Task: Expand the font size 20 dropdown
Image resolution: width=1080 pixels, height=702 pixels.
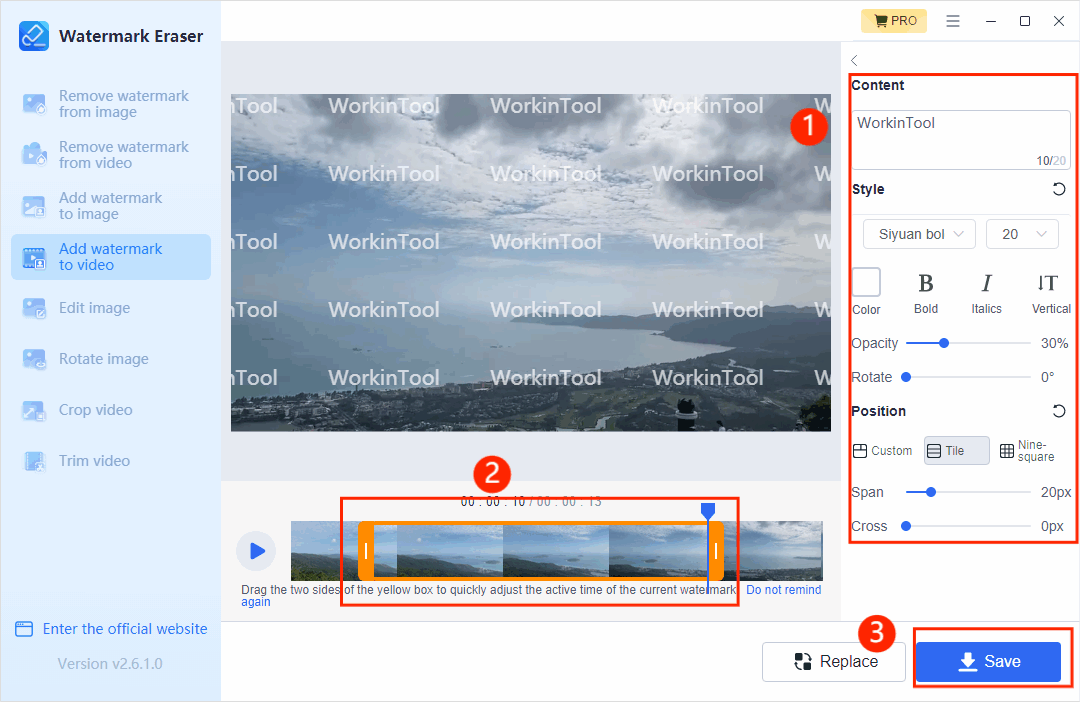Action: coord(1022,234)
